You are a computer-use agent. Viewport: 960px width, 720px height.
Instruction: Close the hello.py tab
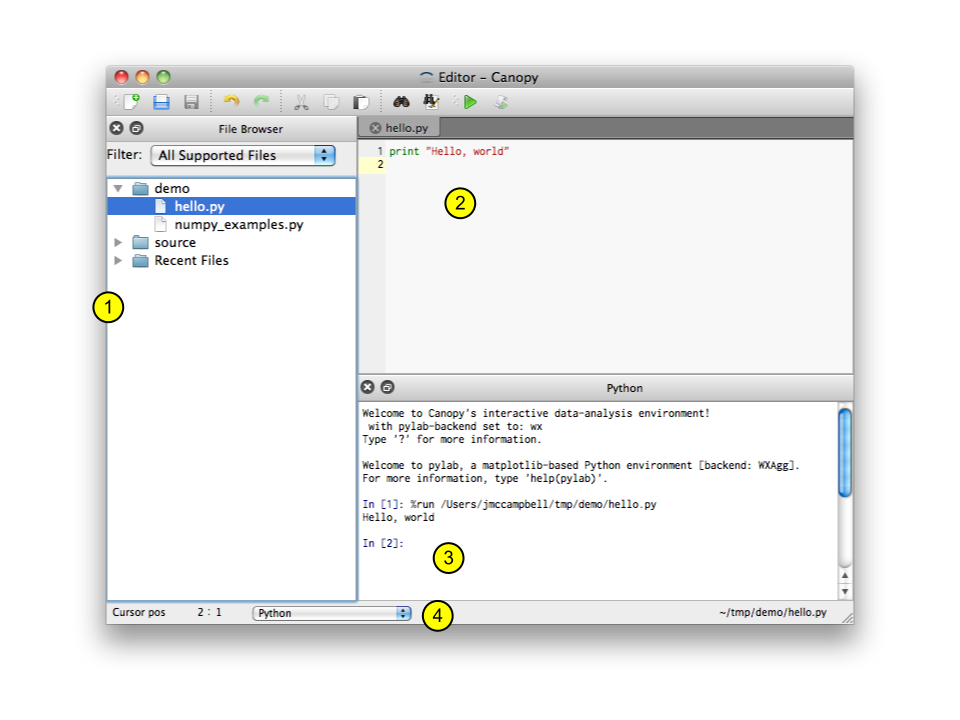pyautogui.click(x=375, y=128)
